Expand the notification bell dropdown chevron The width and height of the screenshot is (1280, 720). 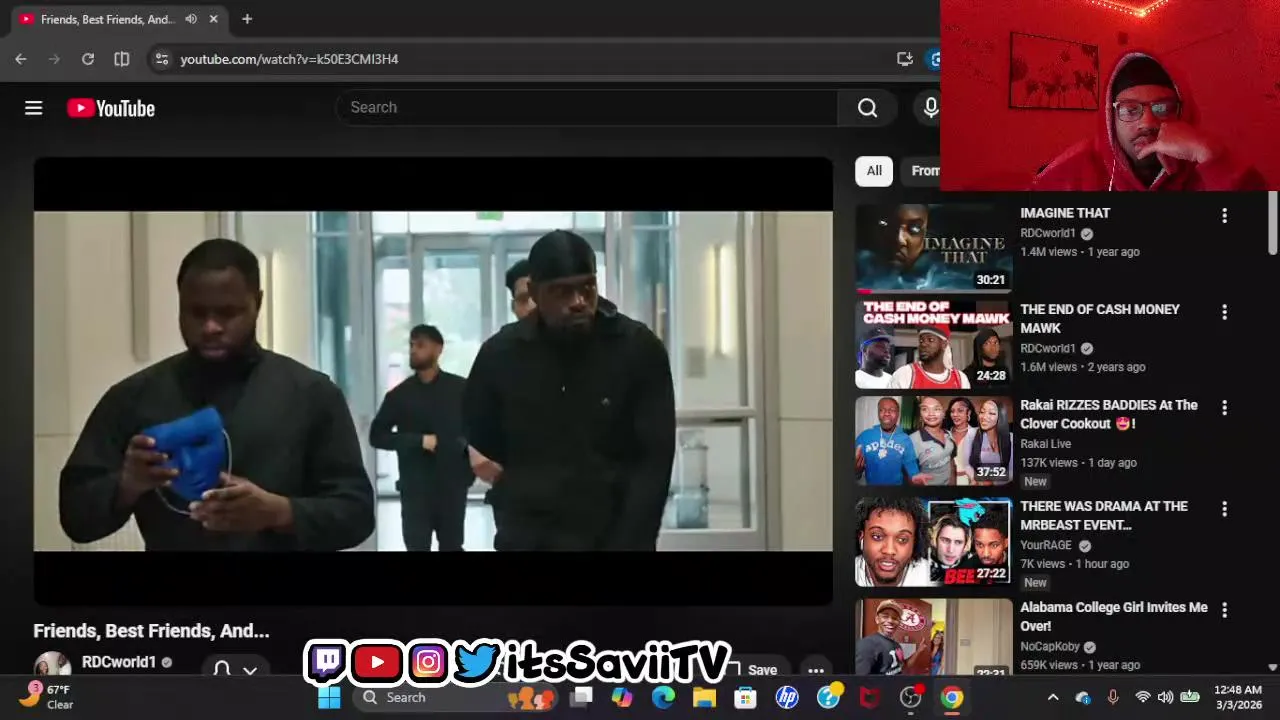point(251,669)
